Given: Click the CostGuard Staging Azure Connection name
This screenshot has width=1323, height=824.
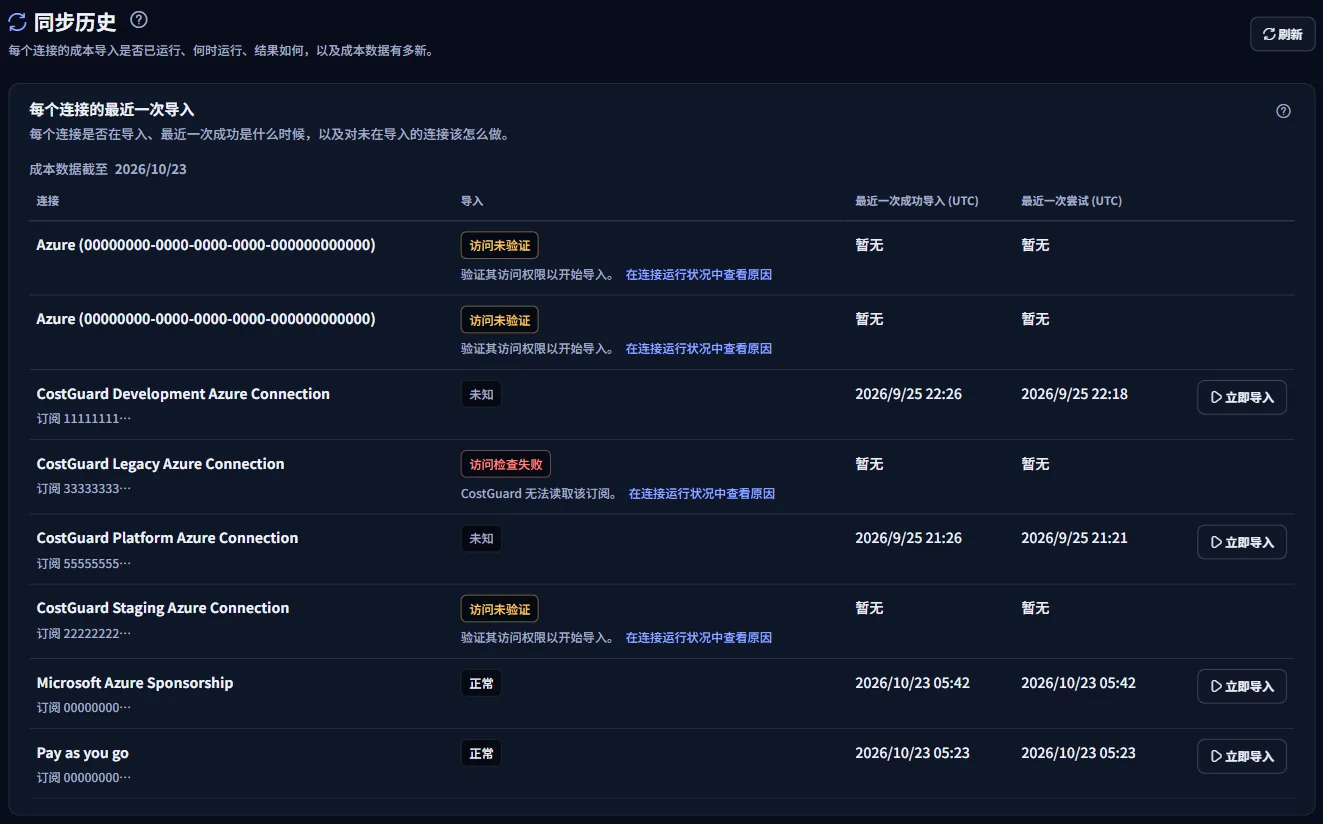Looking at the screenshot, I should pos(163,608).
